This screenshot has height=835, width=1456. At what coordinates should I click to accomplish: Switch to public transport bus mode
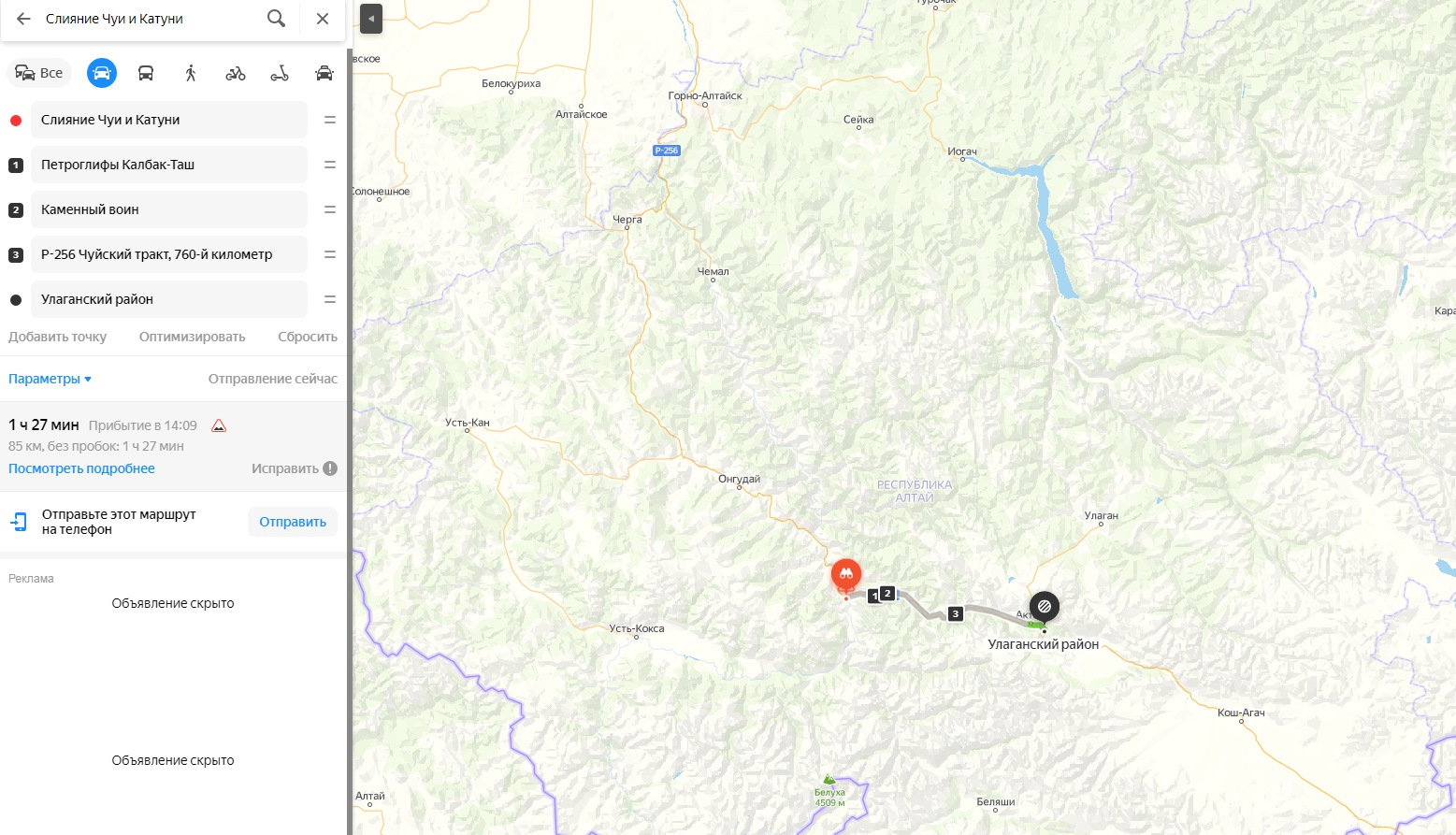[146, 73]
